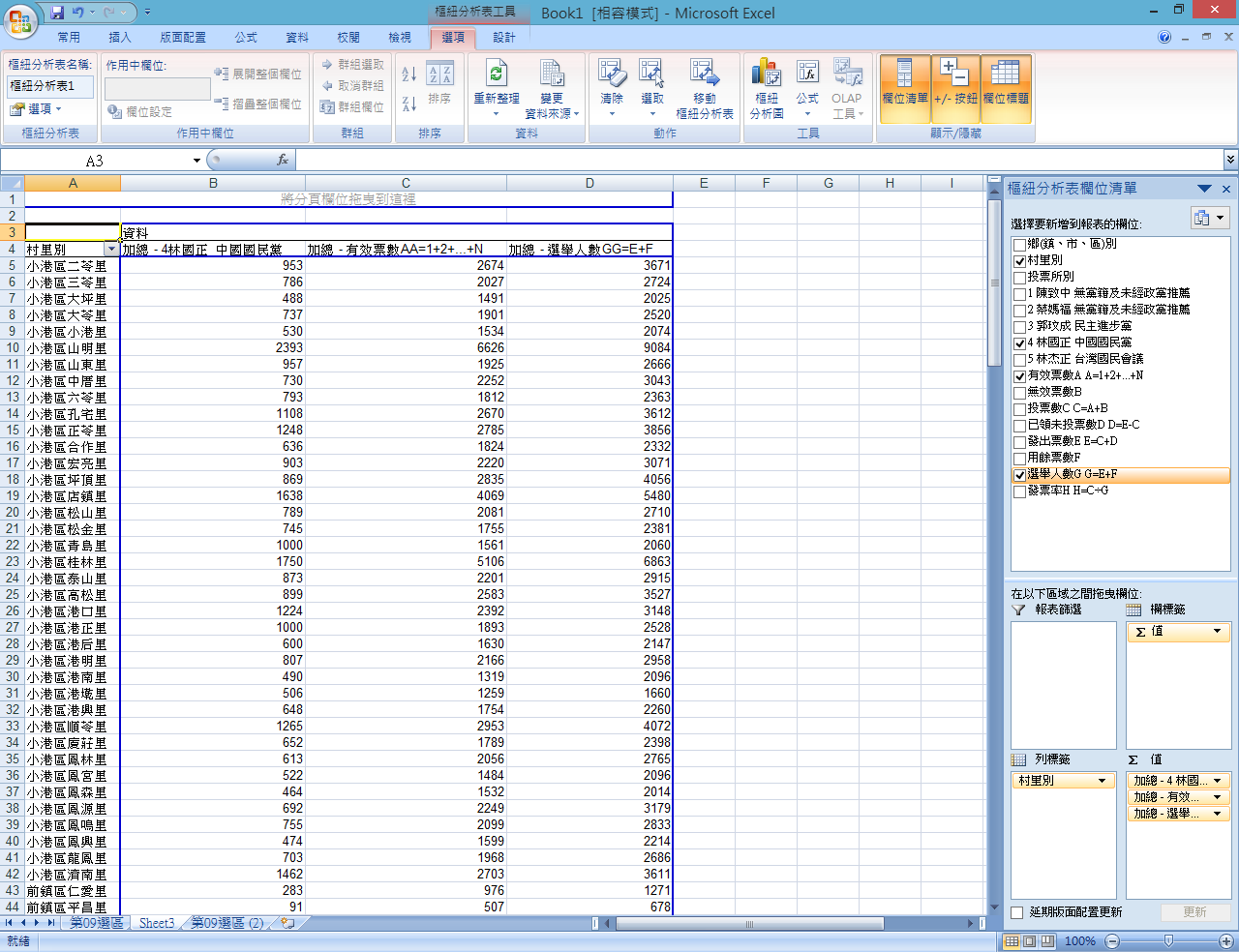Toggle the 欄位清單 (Field List) button
1239x952 pixels.
point(904,85)
